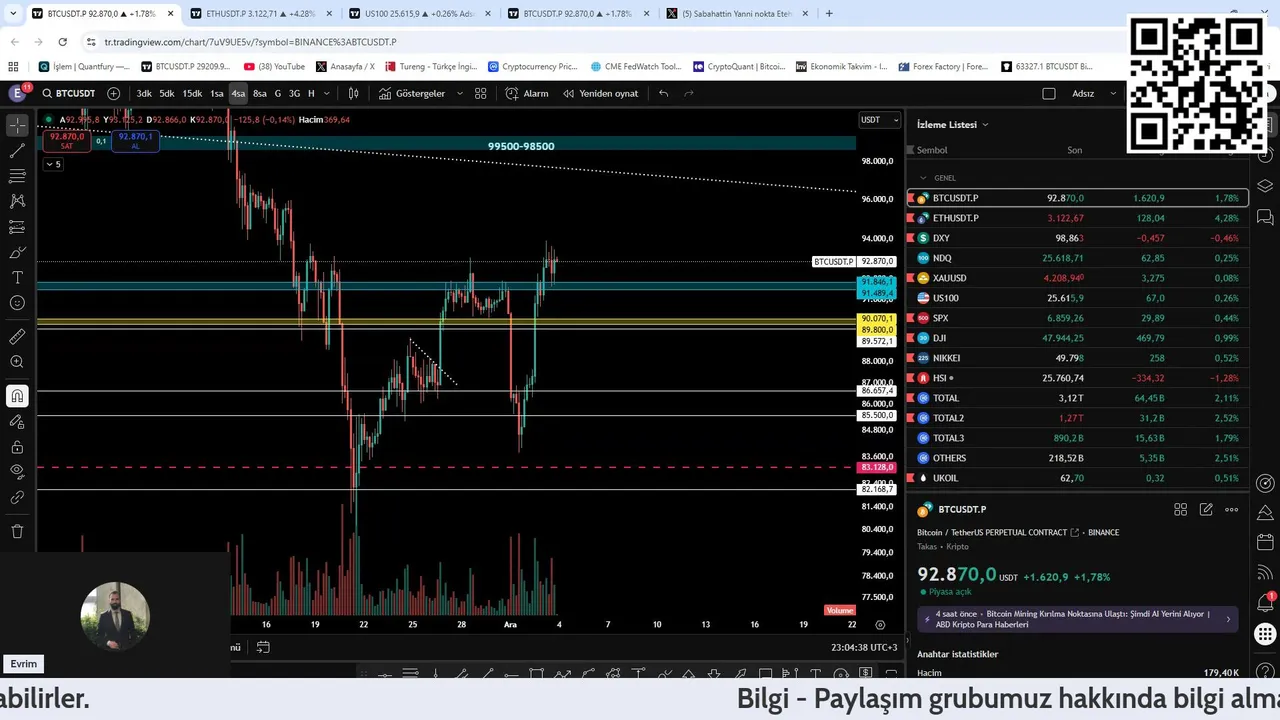This screenshot has width=1280, height=720.
Task: Open the notifications bell icon
Action: 1265,603
